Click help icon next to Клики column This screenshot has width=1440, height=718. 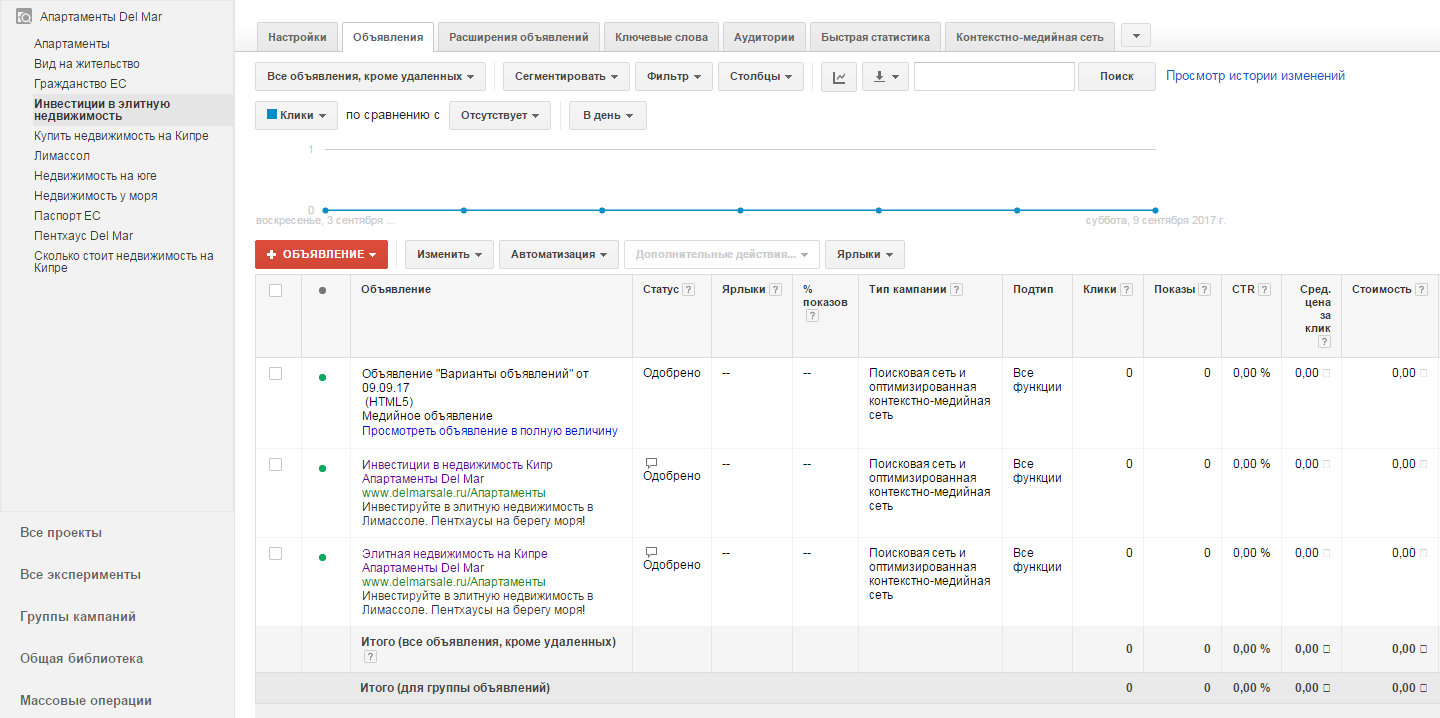click(x=1127, y=289)
